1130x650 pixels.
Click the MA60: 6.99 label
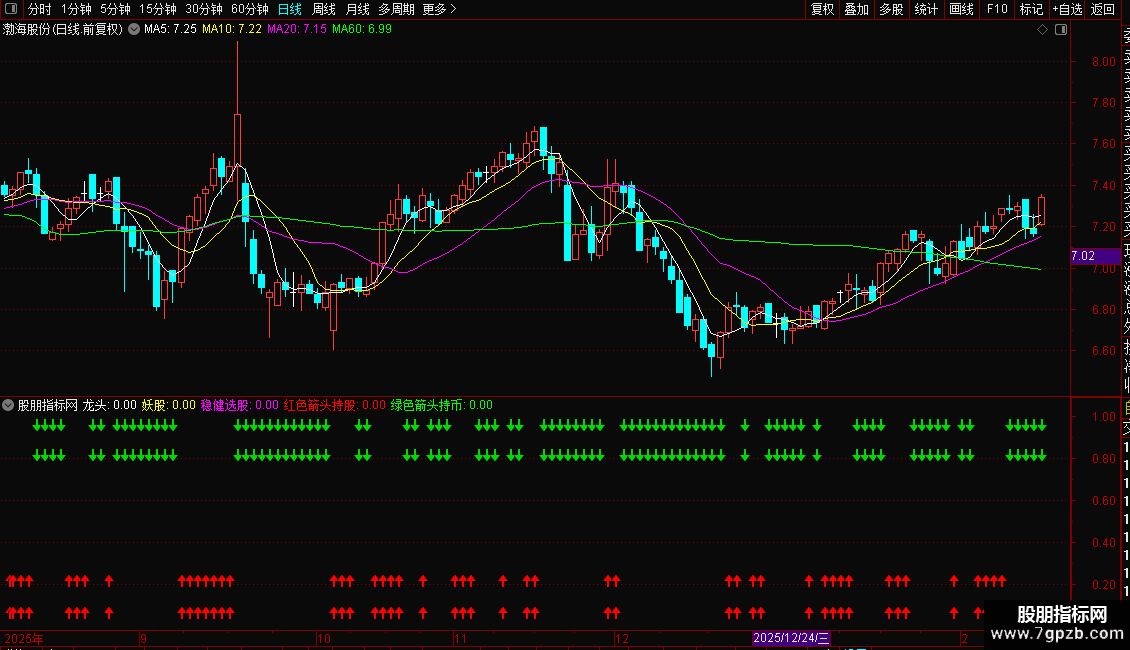(x=362, y=29)
